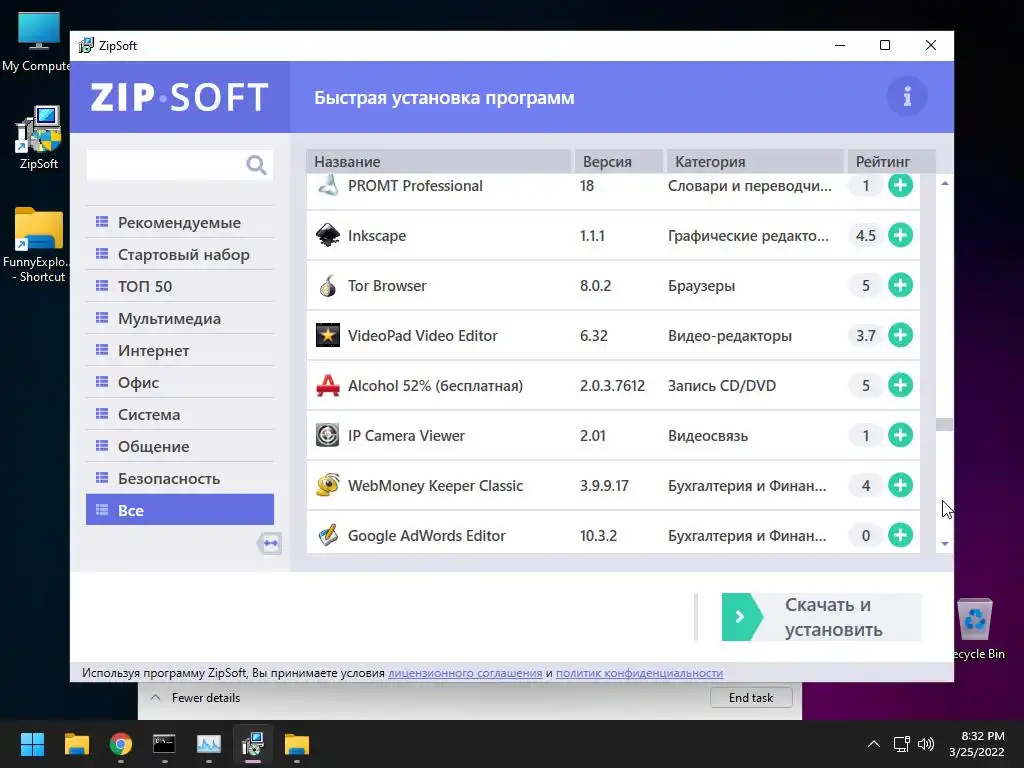Add Alcohol 52% with the plus button
The width and height of the screenshot is (1024, 768).
(900, 385)
